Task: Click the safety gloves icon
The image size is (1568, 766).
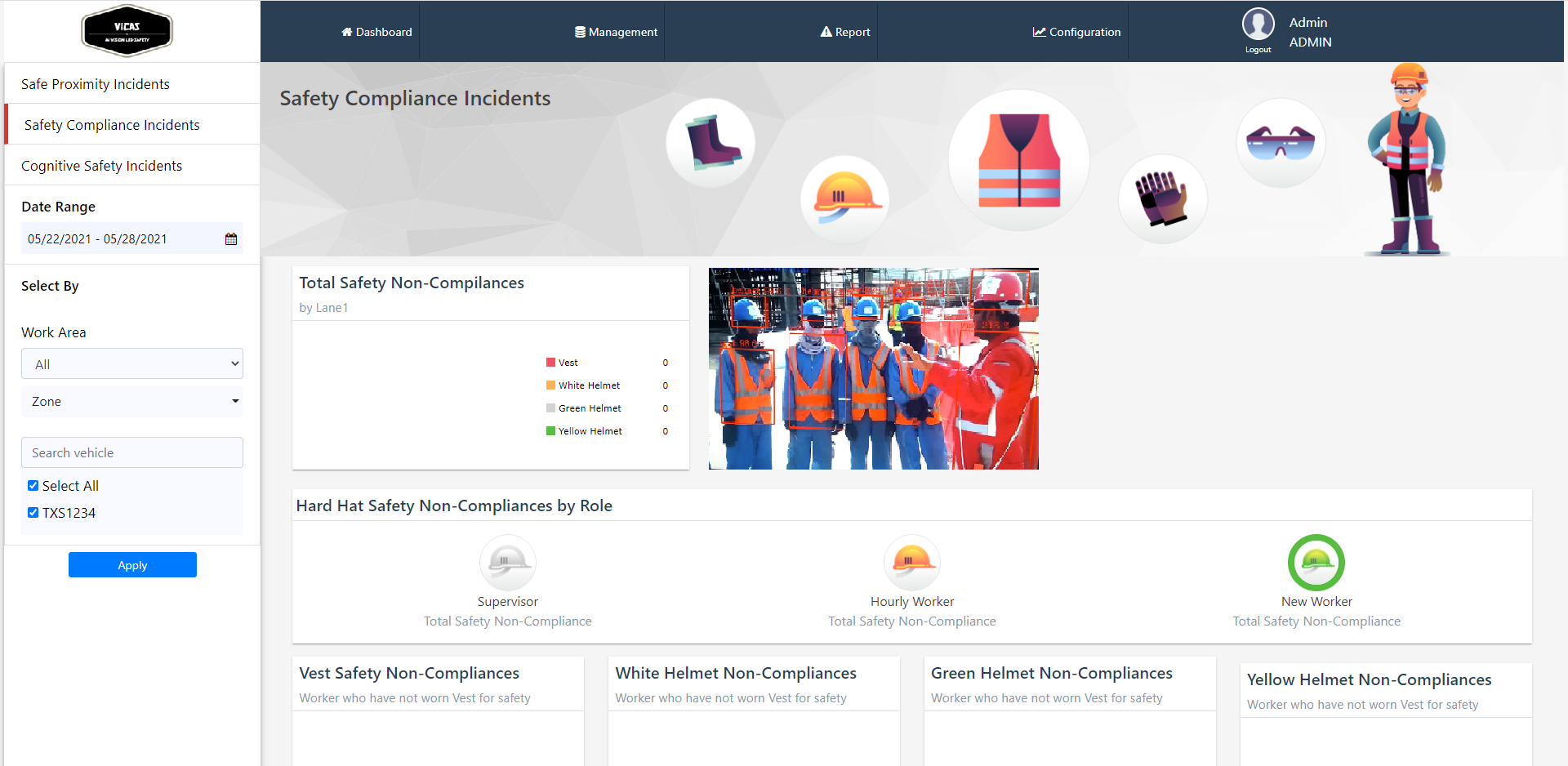Action: click(1162, 198)
